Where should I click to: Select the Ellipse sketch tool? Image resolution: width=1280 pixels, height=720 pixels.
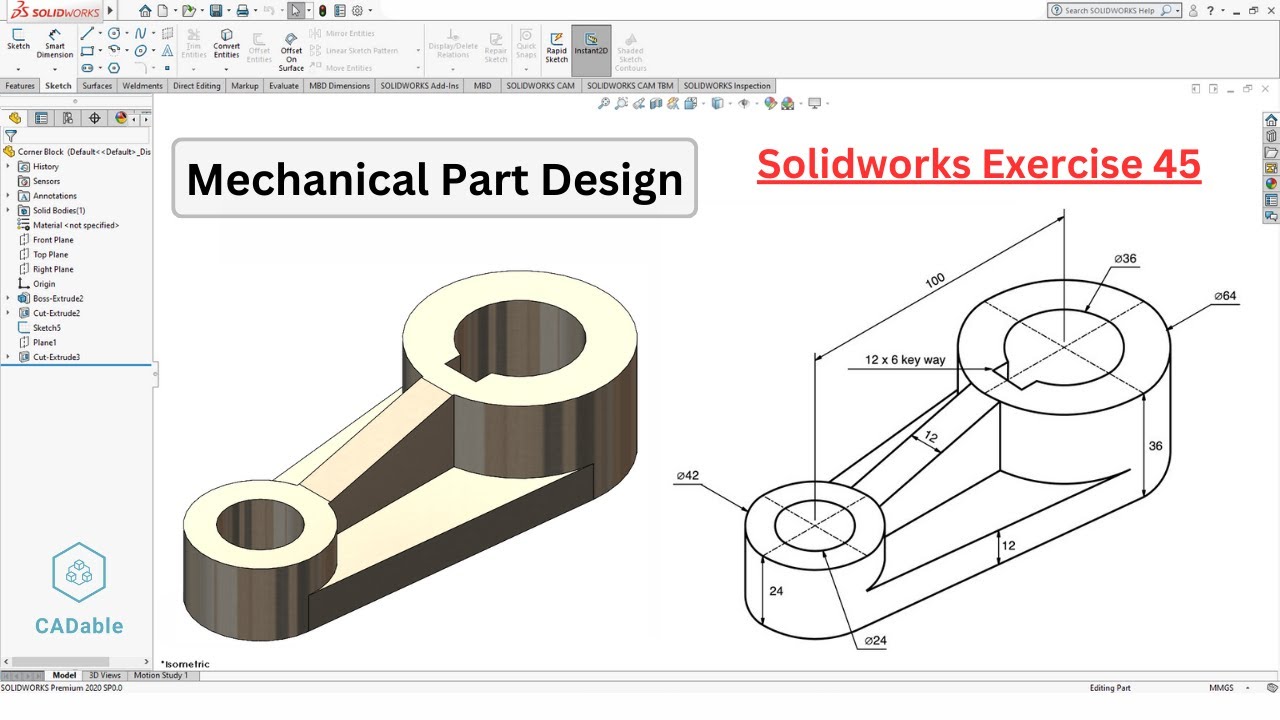pyautogui.click(x=141, y=50)
